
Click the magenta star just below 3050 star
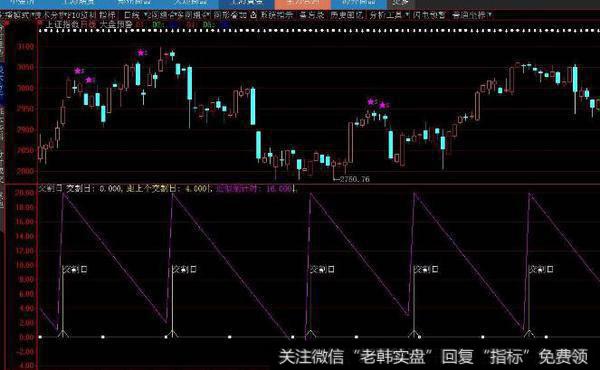click(x=89, y=80)
